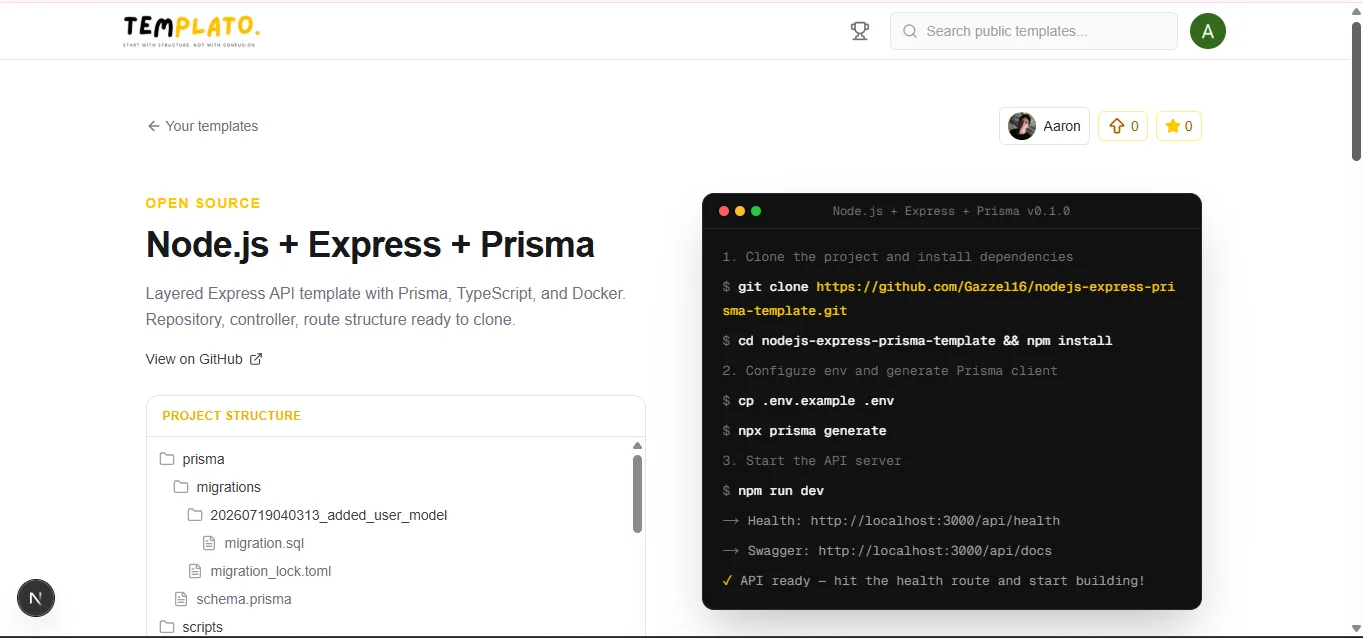Open the green A user avatar menu
The image size is (1363, 638).
tap(1208, 31)
